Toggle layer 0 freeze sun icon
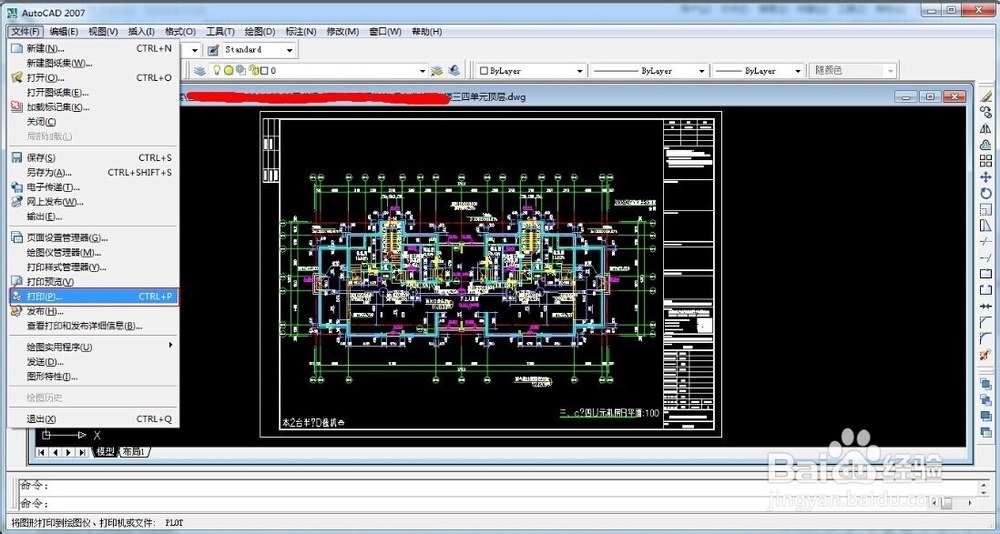1000x534 pixels. 228,71
